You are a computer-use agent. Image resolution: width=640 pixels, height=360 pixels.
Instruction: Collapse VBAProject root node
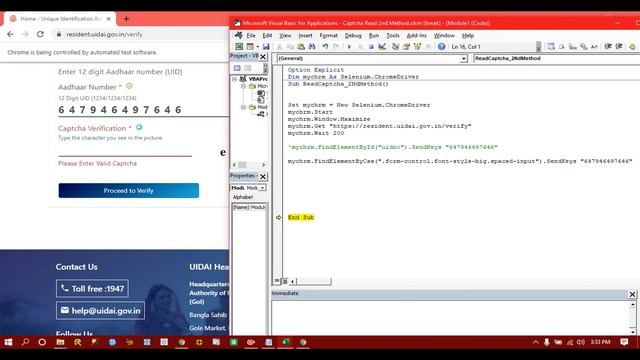235,79
